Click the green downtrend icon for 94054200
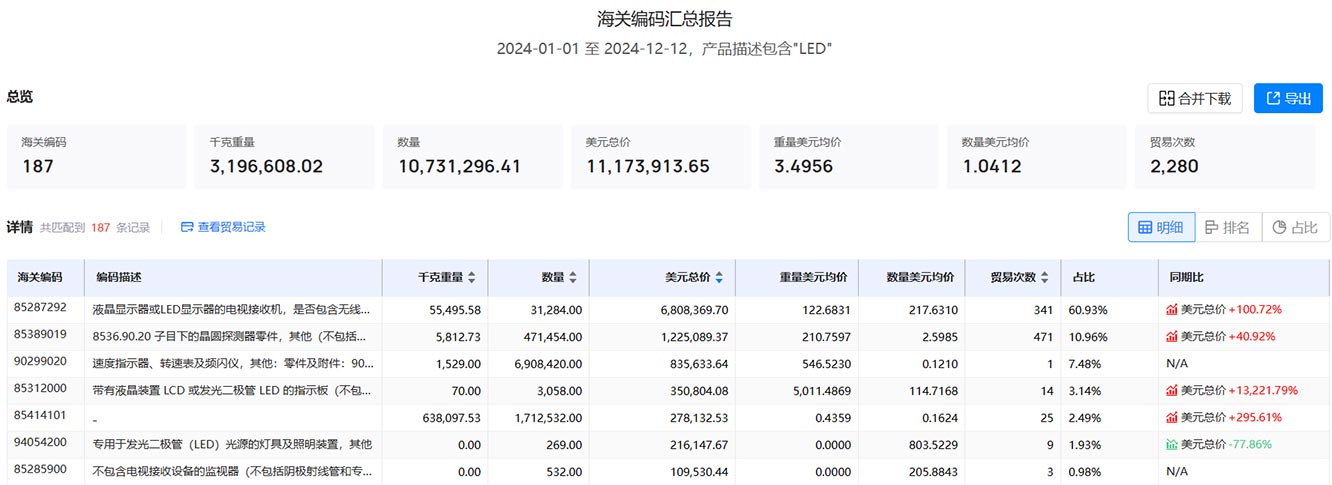1332x485 pixels. [x=1172, y=444]
